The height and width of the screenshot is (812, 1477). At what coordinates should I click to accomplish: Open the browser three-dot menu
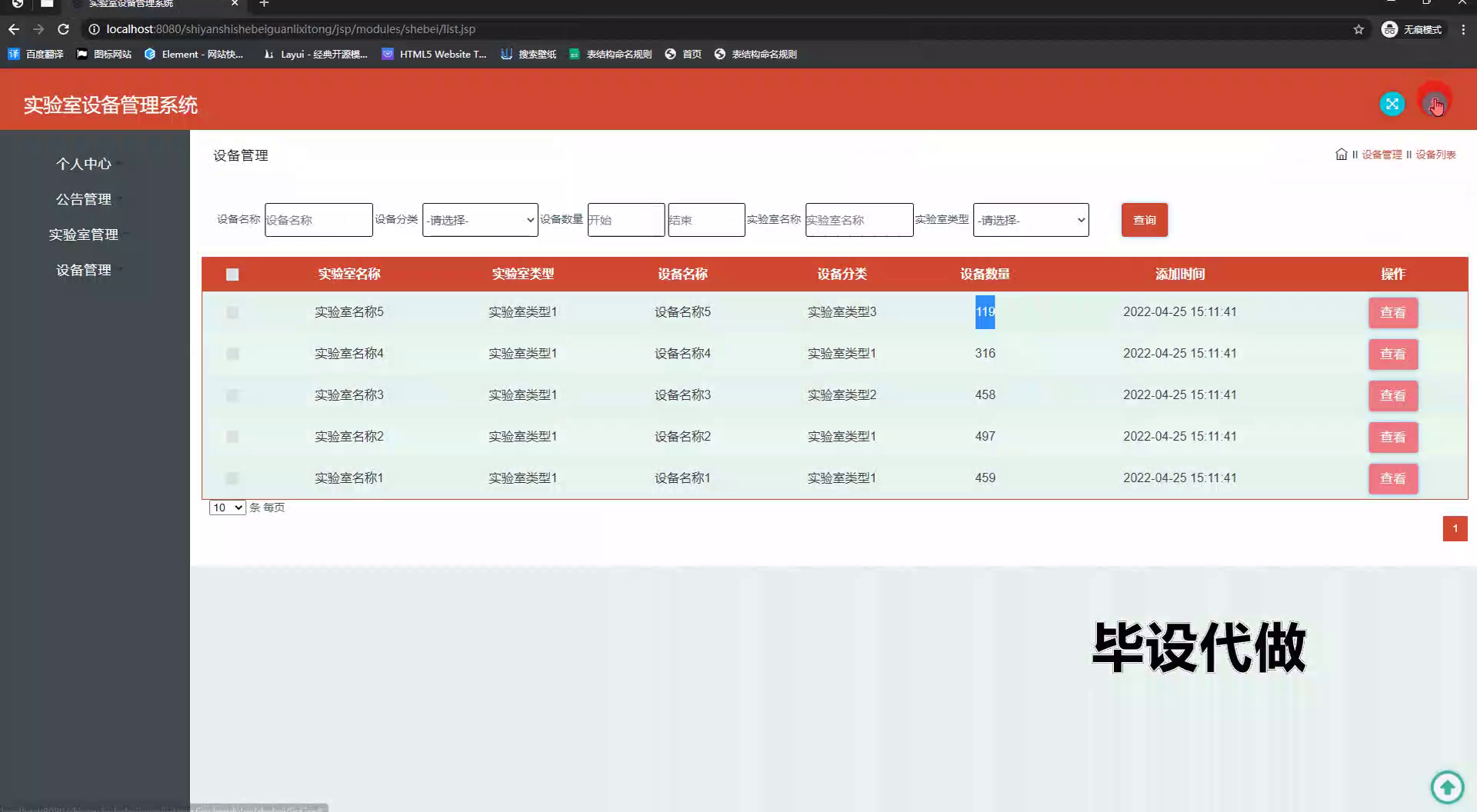pyautogui.click(x=1463, y=29)
